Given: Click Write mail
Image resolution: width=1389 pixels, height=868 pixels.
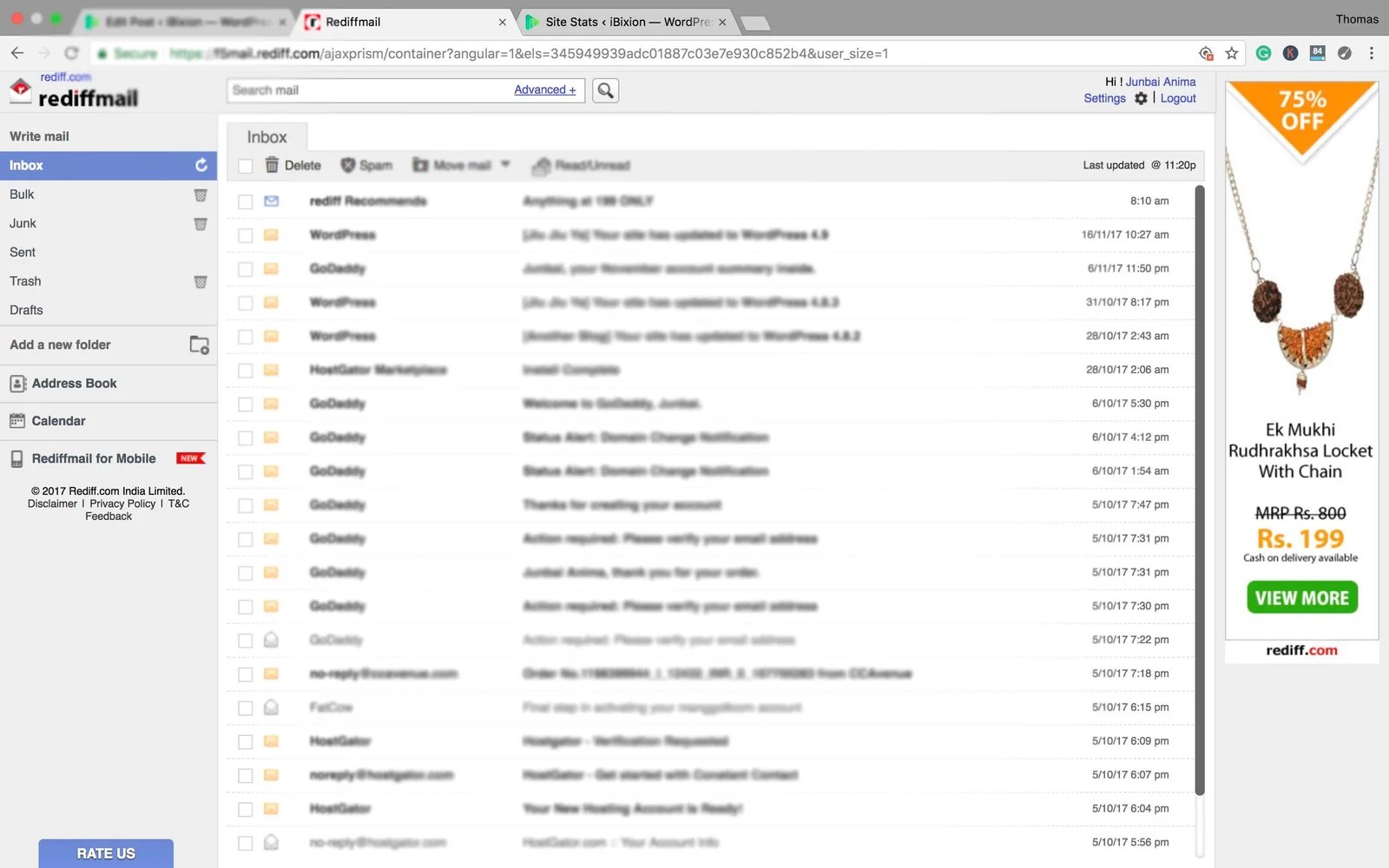Looking at the screenshot, I should 39,136.
